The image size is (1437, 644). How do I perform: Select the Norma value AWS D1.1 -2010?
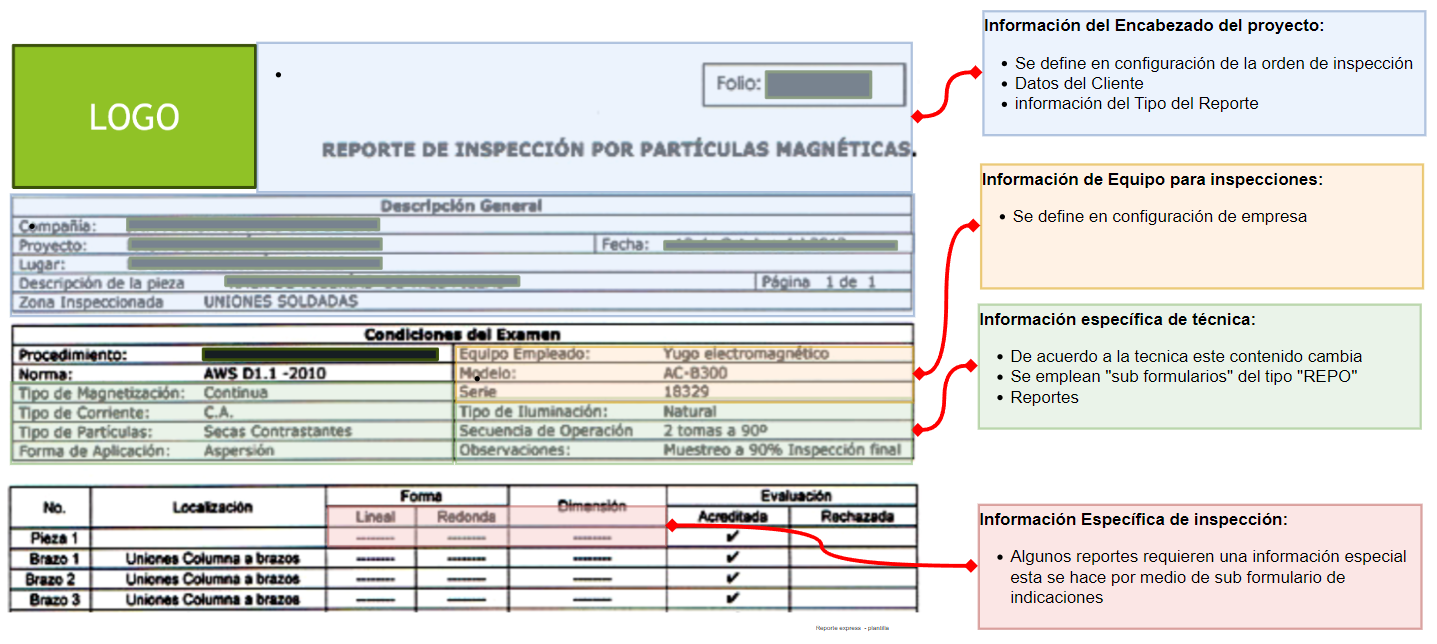[x=264, y=374]
